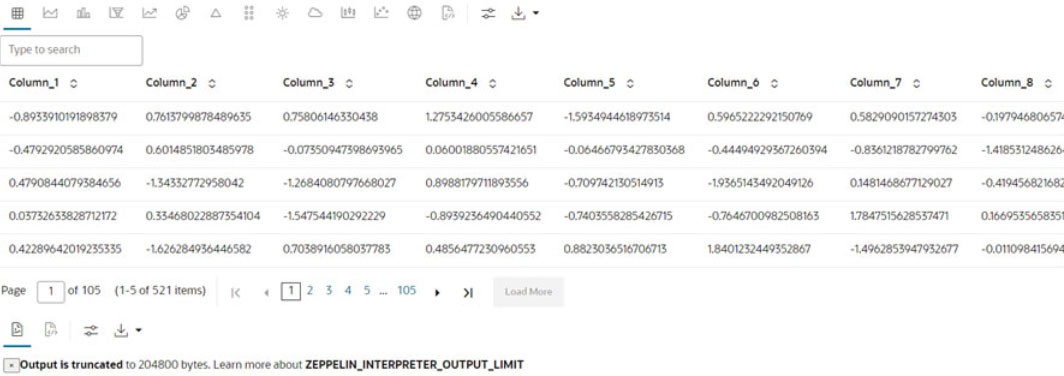Click bottom toolbar download icon

[121, 331]
